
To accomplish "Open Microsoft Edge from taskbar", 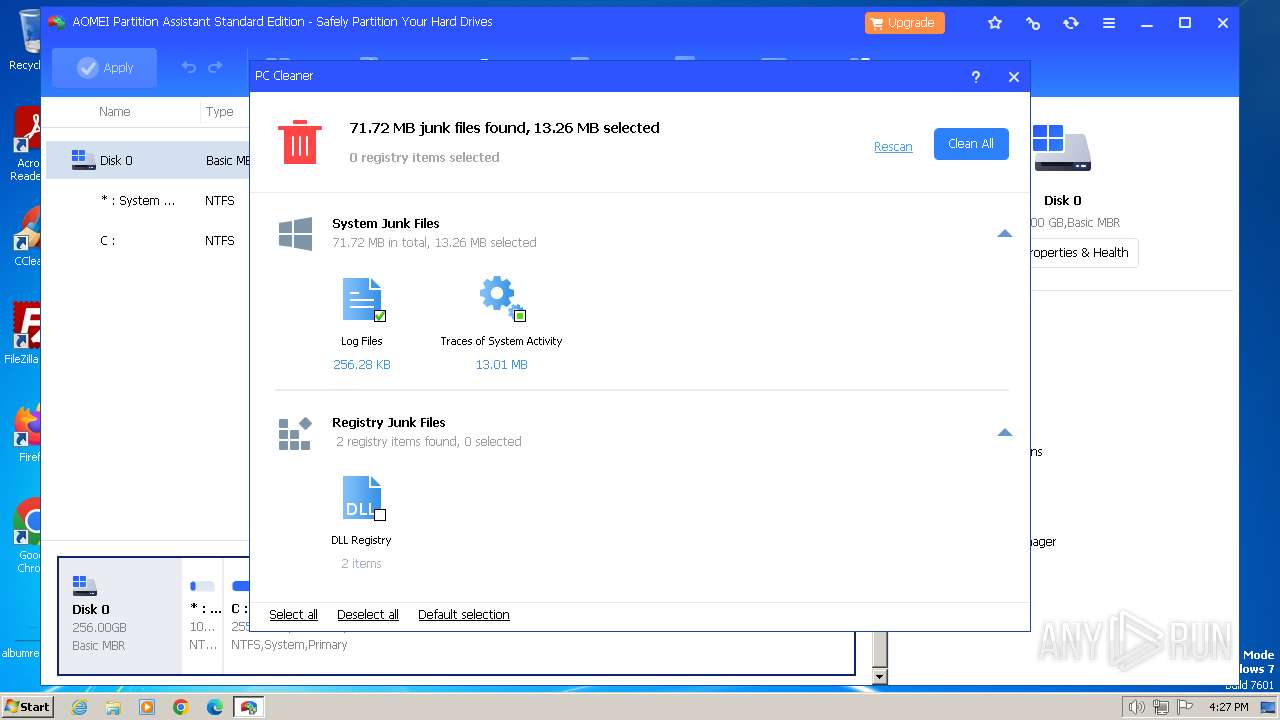I will 215,707.
